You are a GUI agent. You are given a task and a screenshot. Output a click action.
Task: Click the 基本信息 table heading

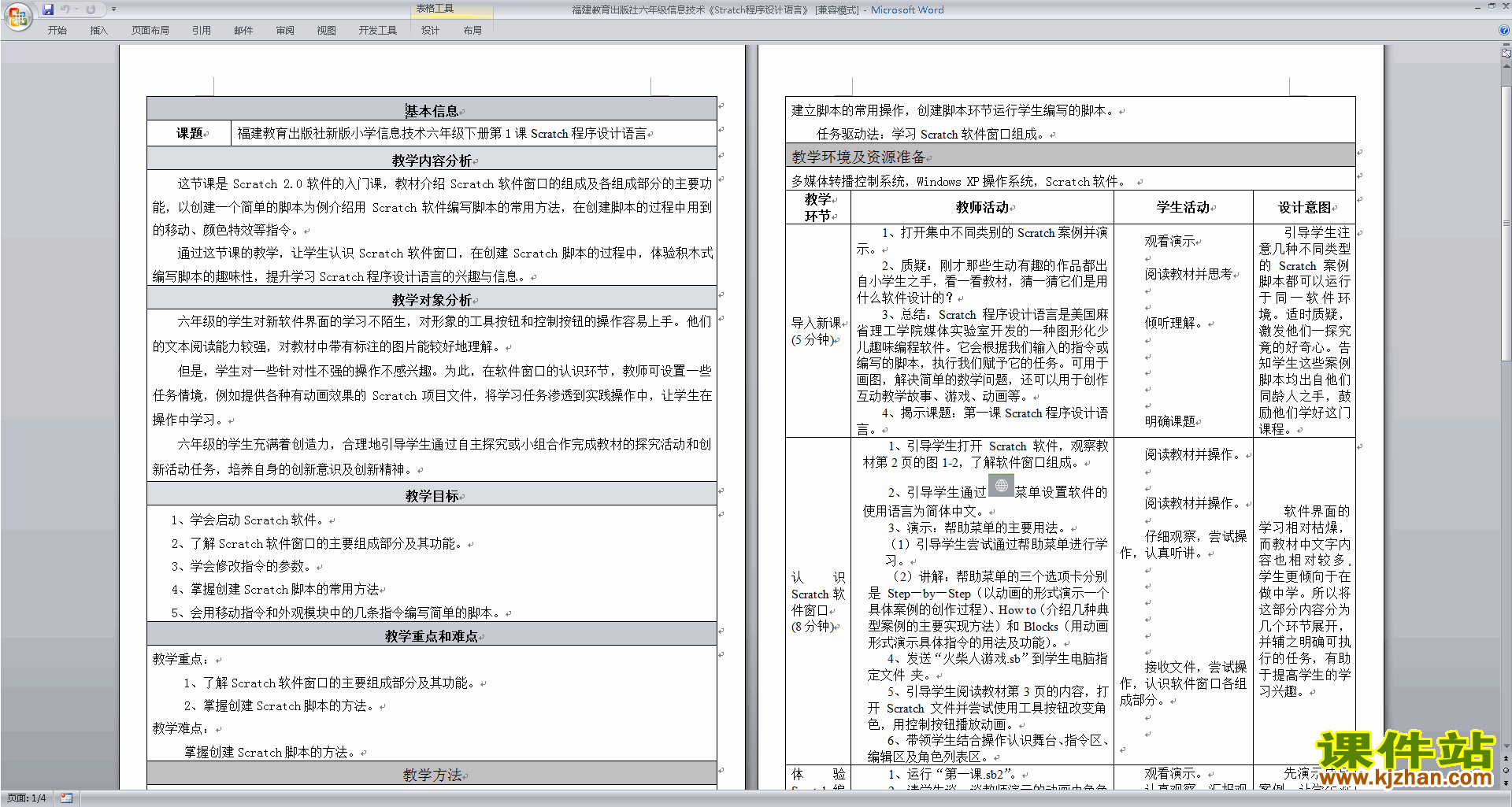click(432, 111)
